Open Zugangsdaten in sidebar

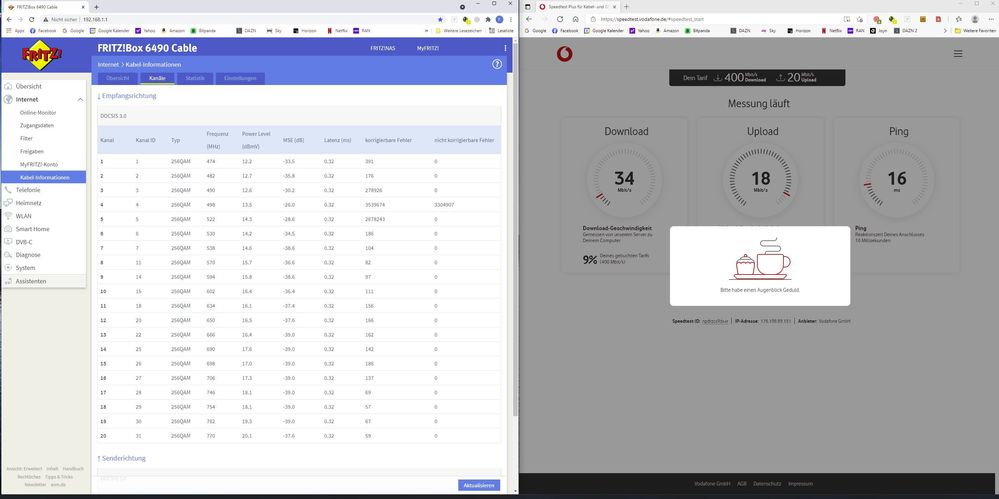pos(37,126)
